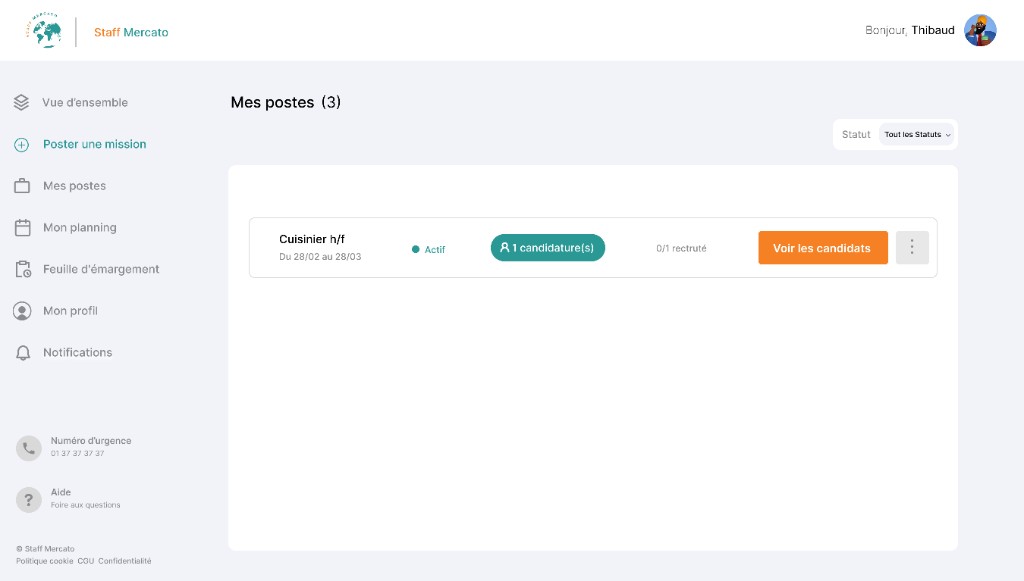Viewport: 1024px width, 581px height.
Task: Go to Mon profil
Action: [71, 311]
